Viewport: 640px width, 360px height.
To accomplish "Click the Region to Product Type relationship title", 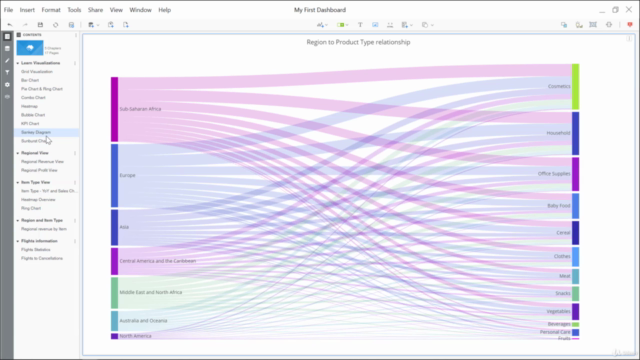I will click(358, 42).
